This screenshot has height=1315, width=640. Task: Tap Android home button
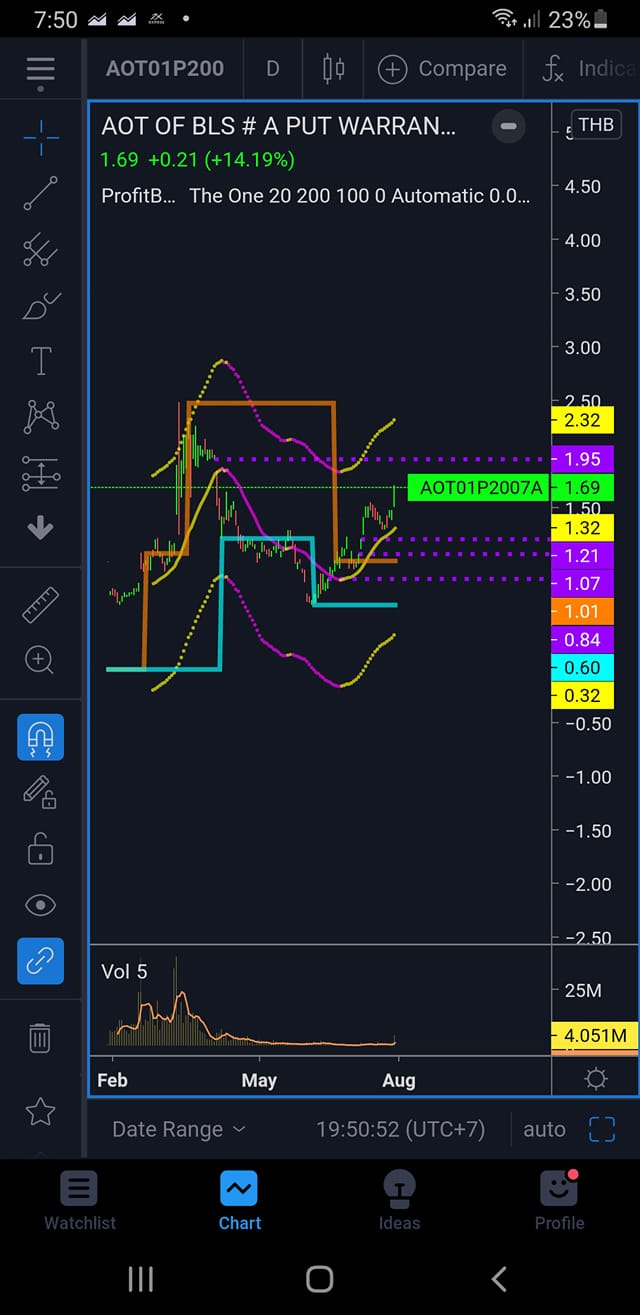point(319,1279)
